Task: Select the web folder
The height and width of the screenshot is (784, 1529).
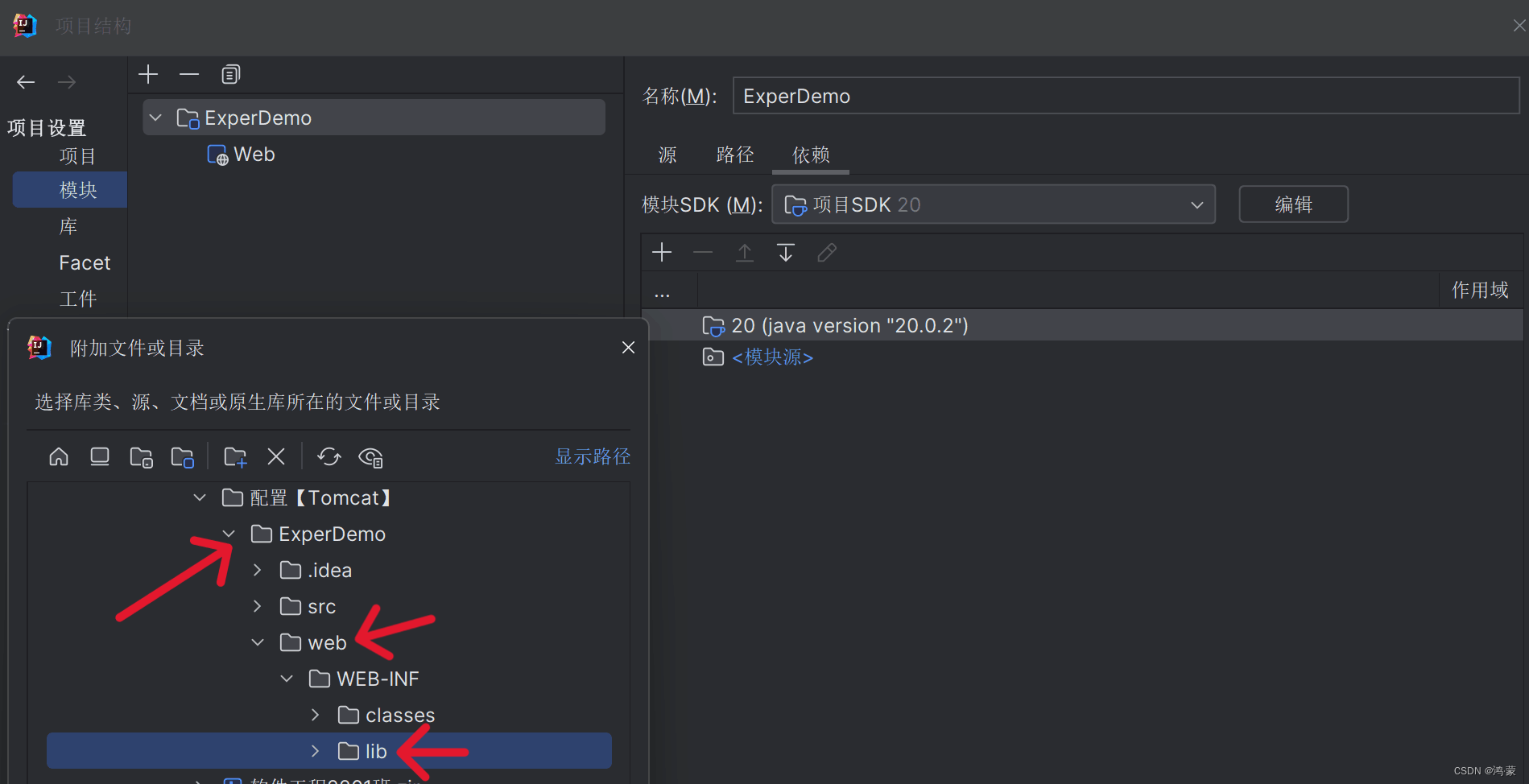Action: 313,643
